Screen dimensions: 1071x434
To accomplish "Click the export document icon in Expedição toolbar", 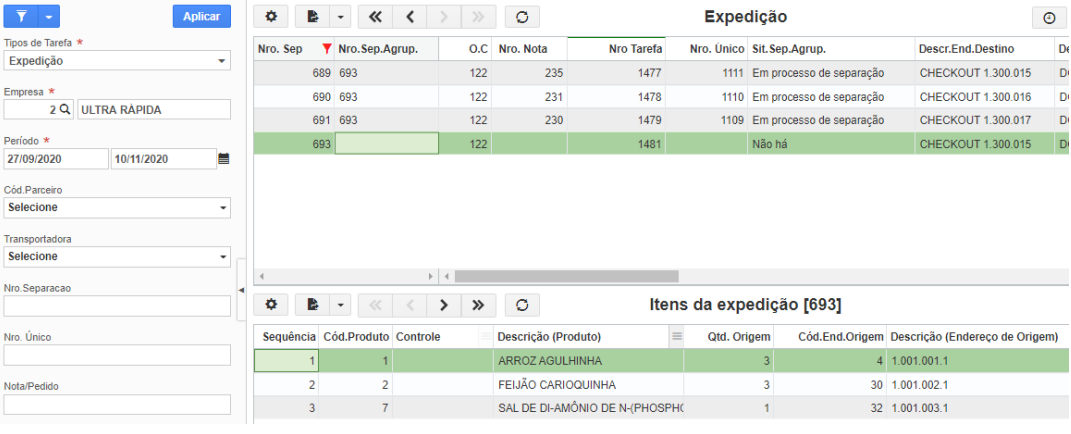I will click(313, 17).
